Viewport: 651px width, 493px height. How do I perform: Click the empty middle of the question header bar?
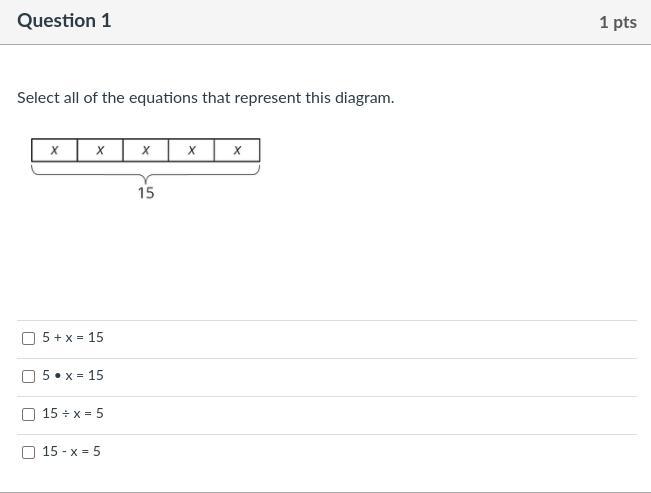point(350,22)
